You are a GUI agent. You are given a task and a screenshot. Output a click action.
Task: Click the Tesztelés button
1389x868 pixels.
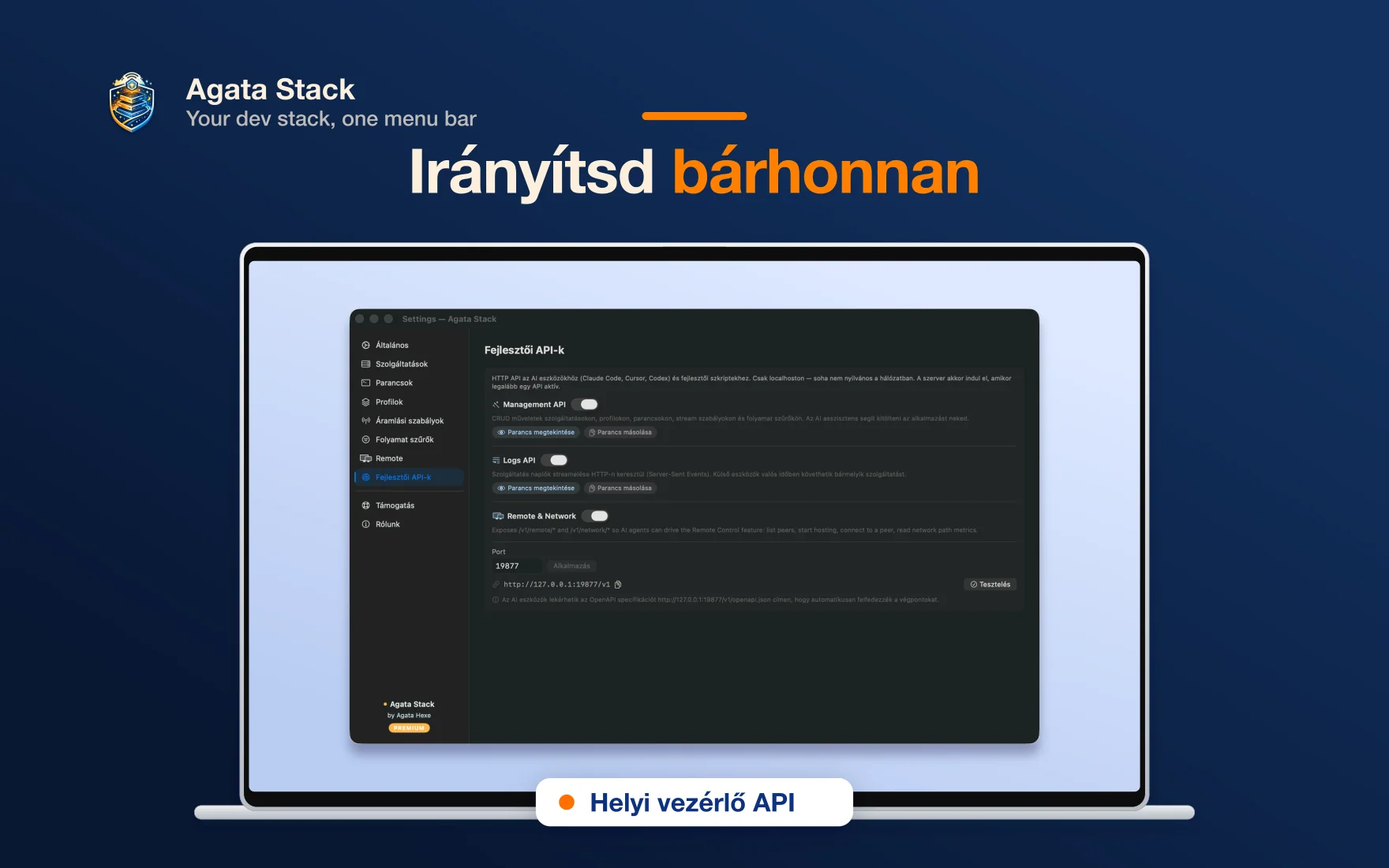click(990, 585)
